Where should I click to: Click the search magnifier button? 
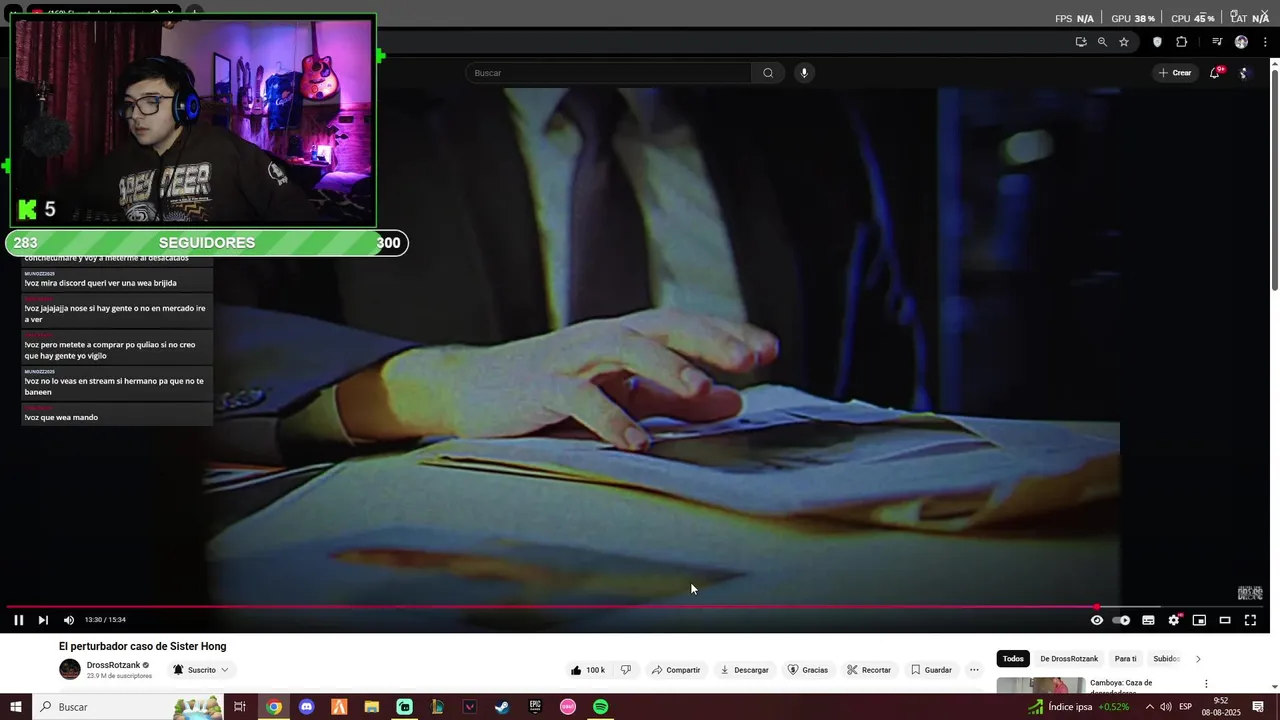coord(768,73)
